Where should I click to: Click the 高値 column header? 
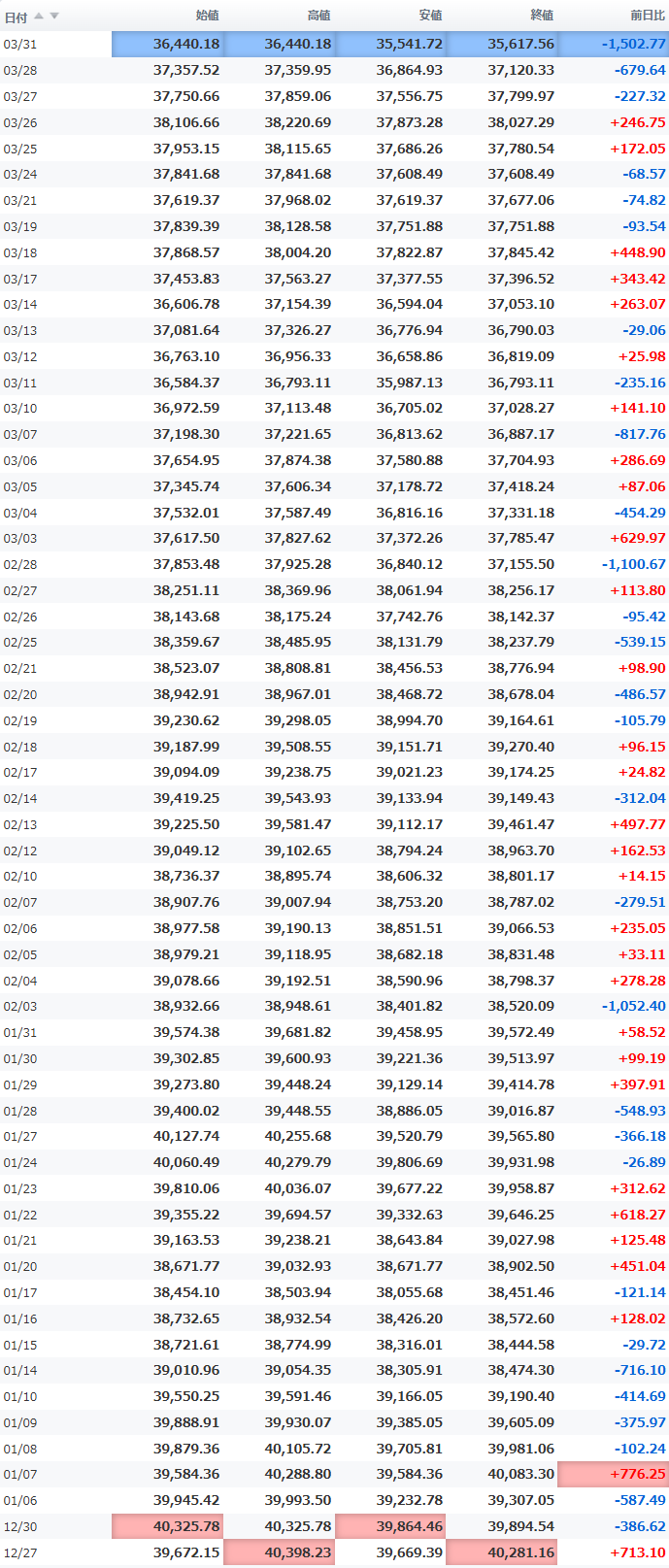point(318,16)
